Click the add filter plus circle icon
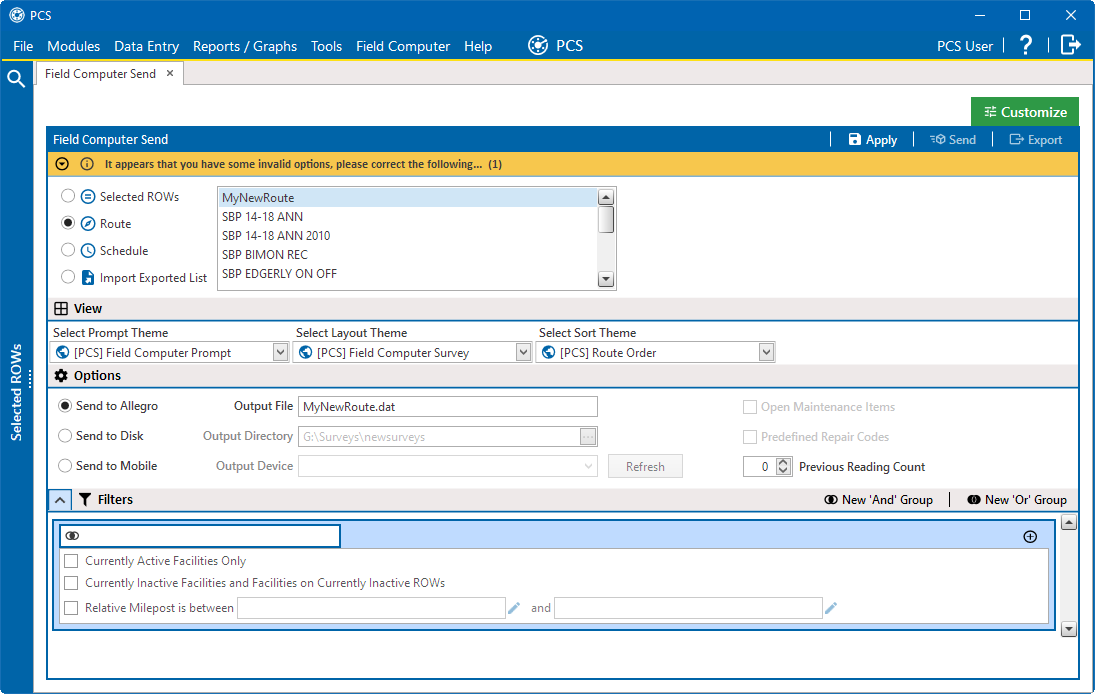The image size is (1095, 694). click(x=1030, y=536)
